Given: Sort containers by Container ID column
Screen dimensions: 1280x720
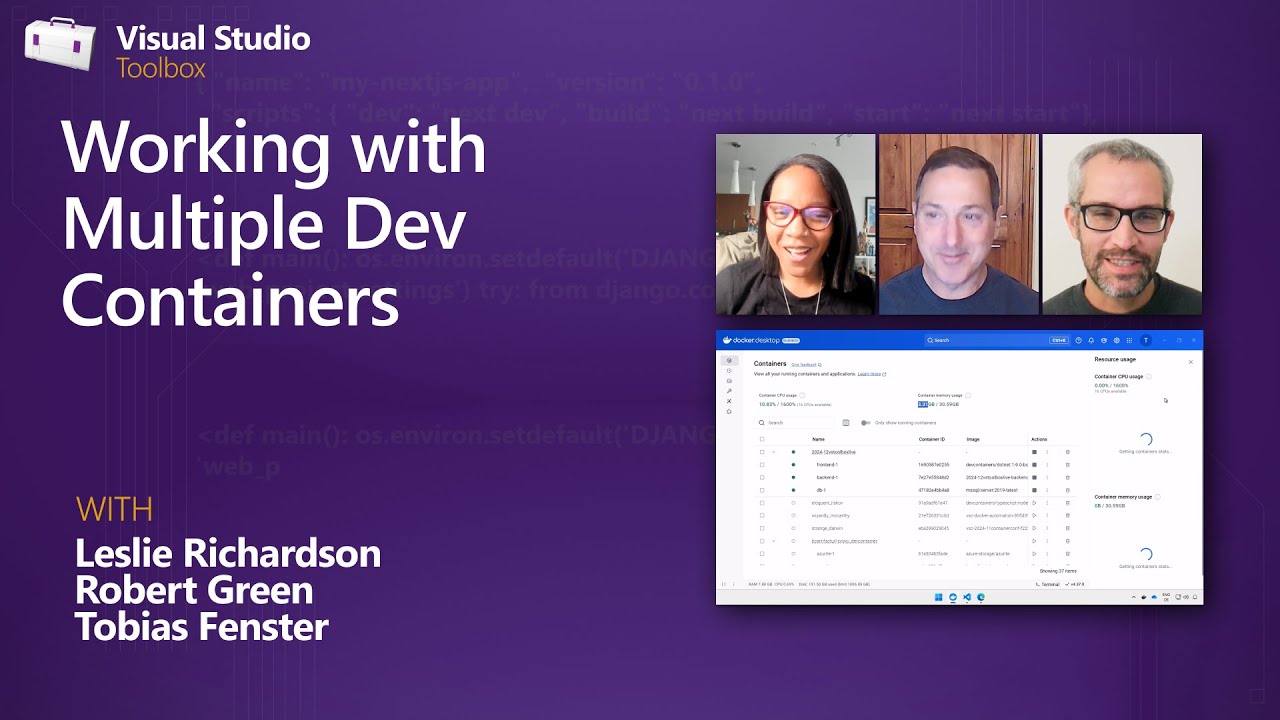Looking at the screenshot, I should click(x=931, y=439).
